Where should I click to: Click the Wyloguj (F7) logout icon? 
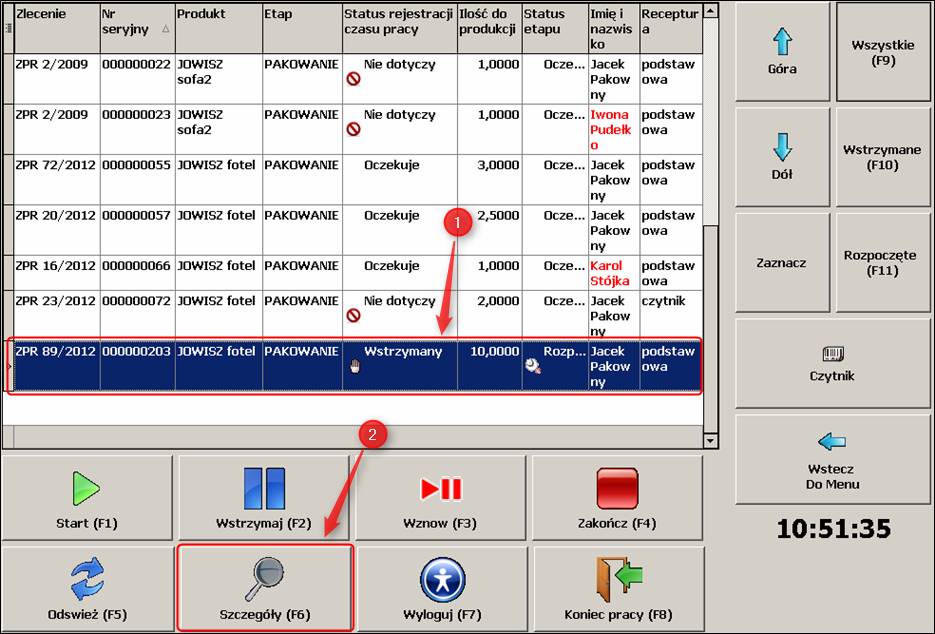[x=440, y=578]
